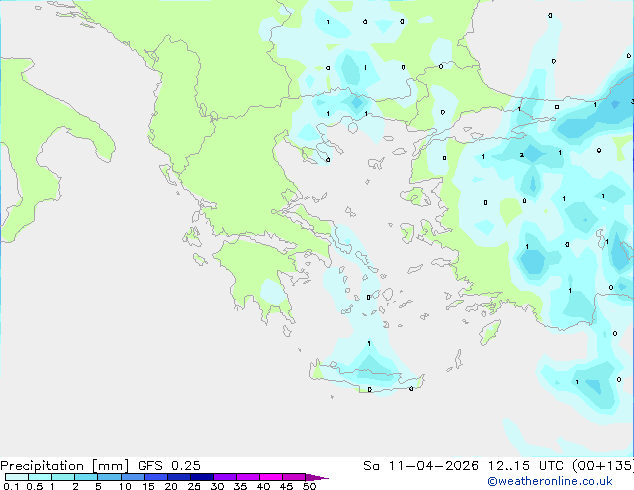
Task: Select the 0.5–1 mm legend color swatch
Action: pyautogui.click(x=40, y=477)
